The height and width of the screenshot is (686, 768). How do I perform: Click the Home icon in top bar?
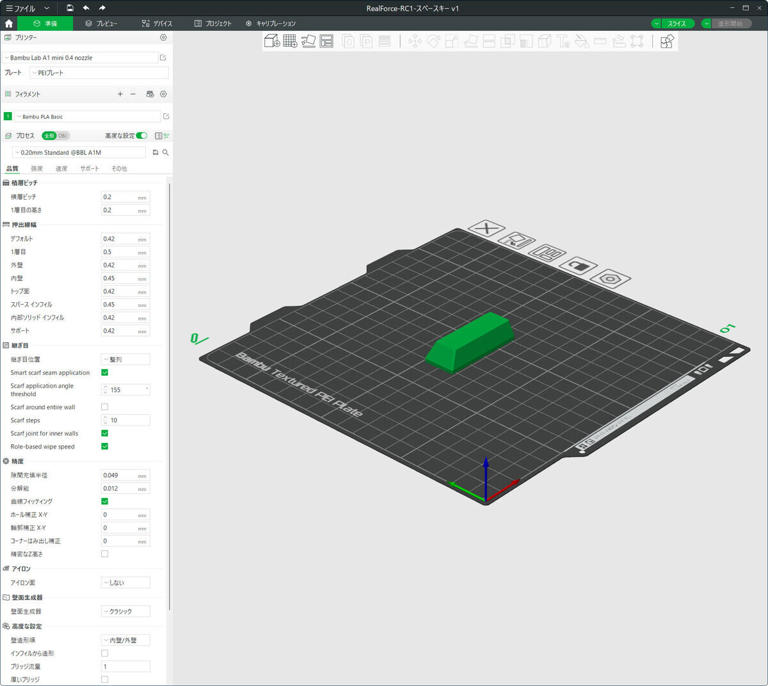click(9, 23)
